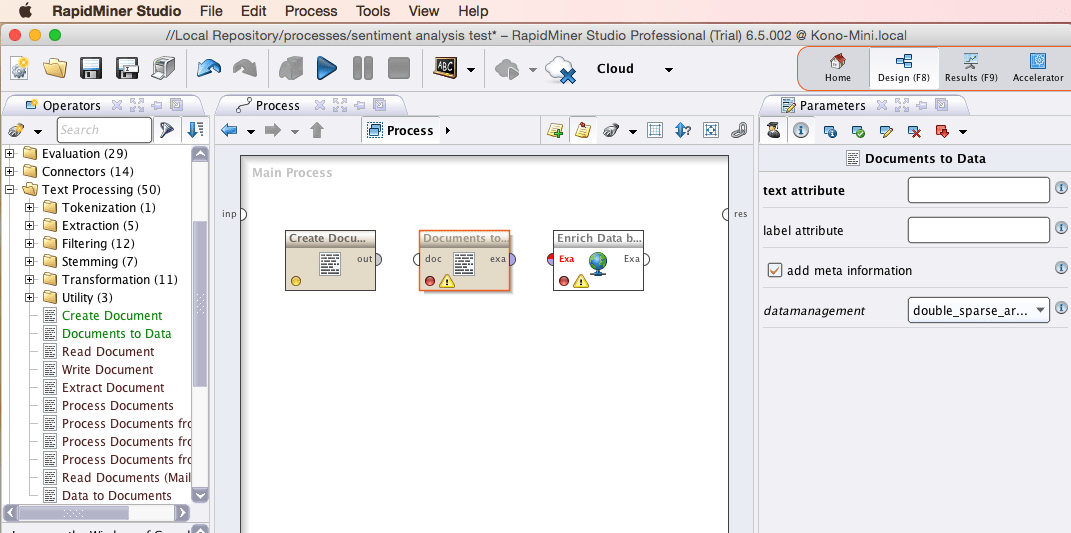Click the ABC blackboard validation icon
The image size is (1071, 533).
point(445,67)
